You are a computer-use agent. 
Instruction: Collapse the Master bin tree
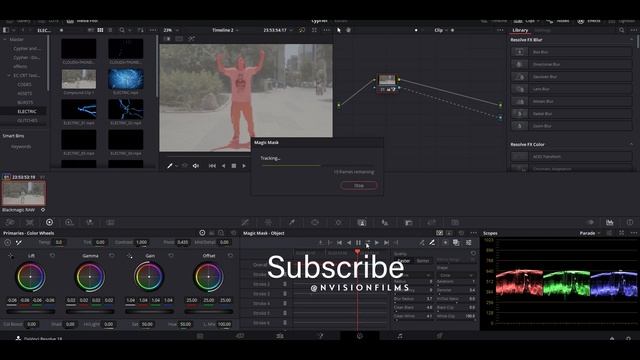(x=5, y=40)
